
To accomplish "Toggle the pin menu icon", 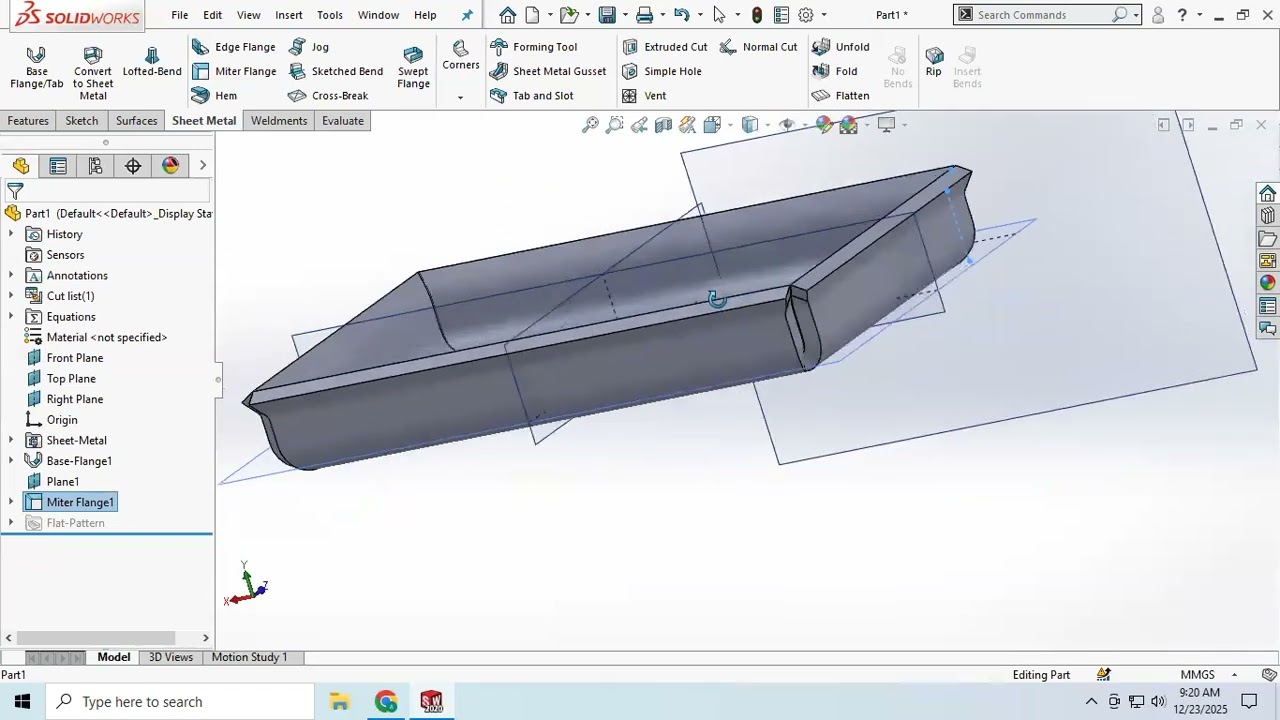I will [x=467, y=15].
